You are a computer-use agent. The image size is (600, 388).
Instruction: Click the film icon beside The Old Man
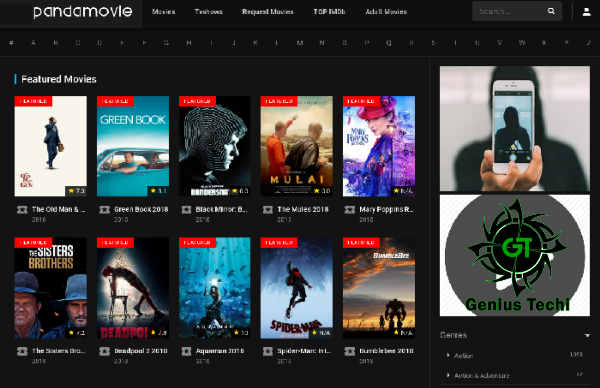[22, 209]
